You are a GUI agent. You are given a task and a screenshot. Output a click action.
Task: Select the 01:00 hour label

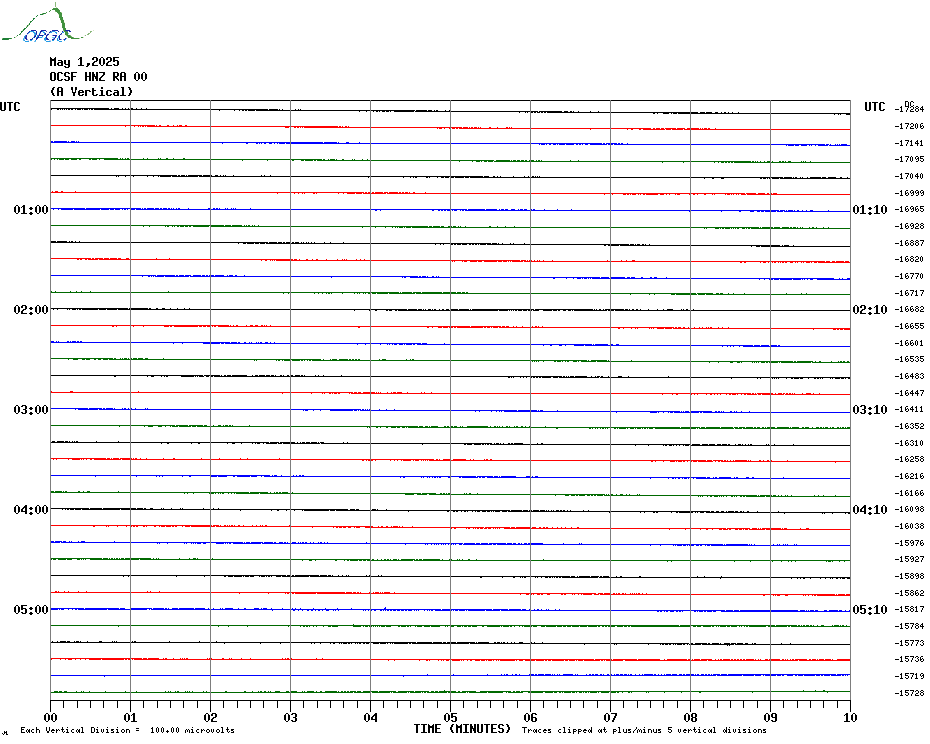tap(31, 209)
